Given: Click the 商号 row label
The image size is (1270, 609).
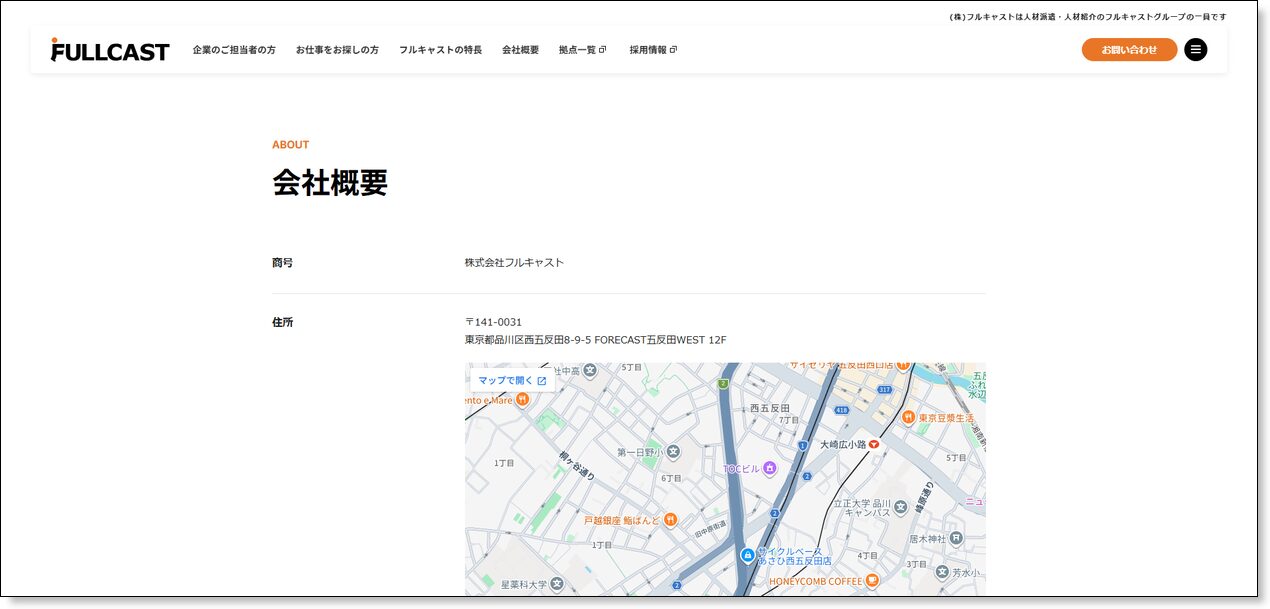Looking at the screenshot, I should (282, 263).
